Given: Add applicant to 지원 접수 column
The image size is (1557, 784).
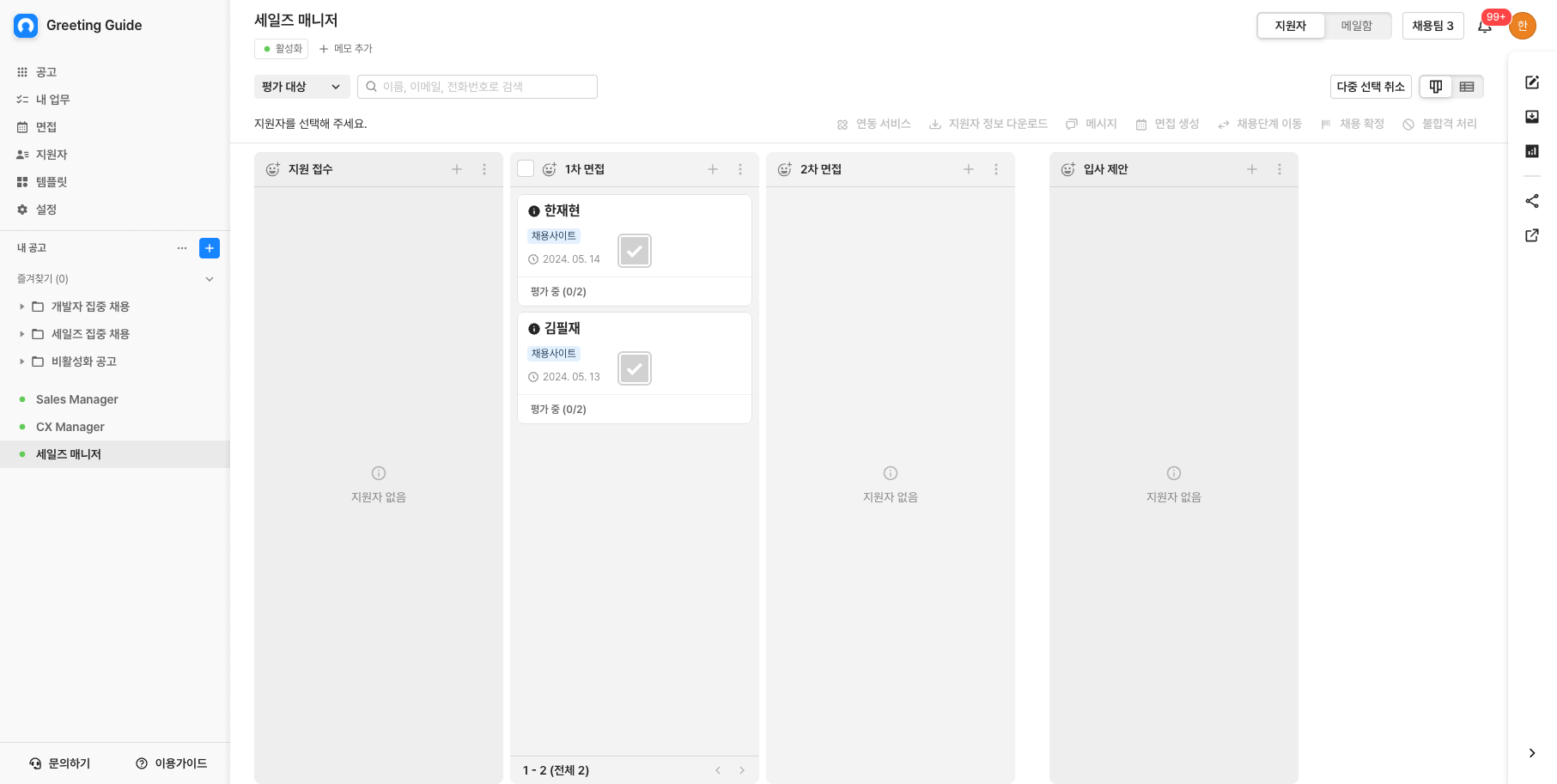Looking at the screenshot, I should tap(457, 169).
